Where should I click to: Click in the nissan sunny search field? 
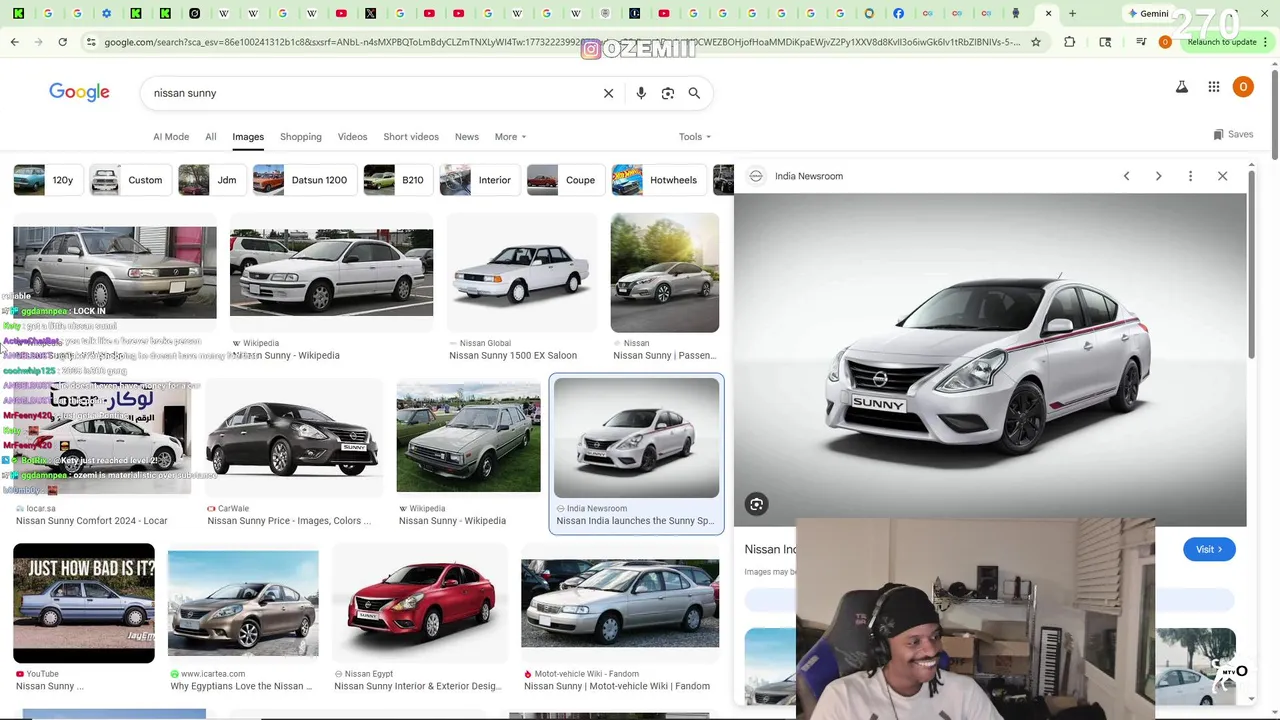point(370,93)
